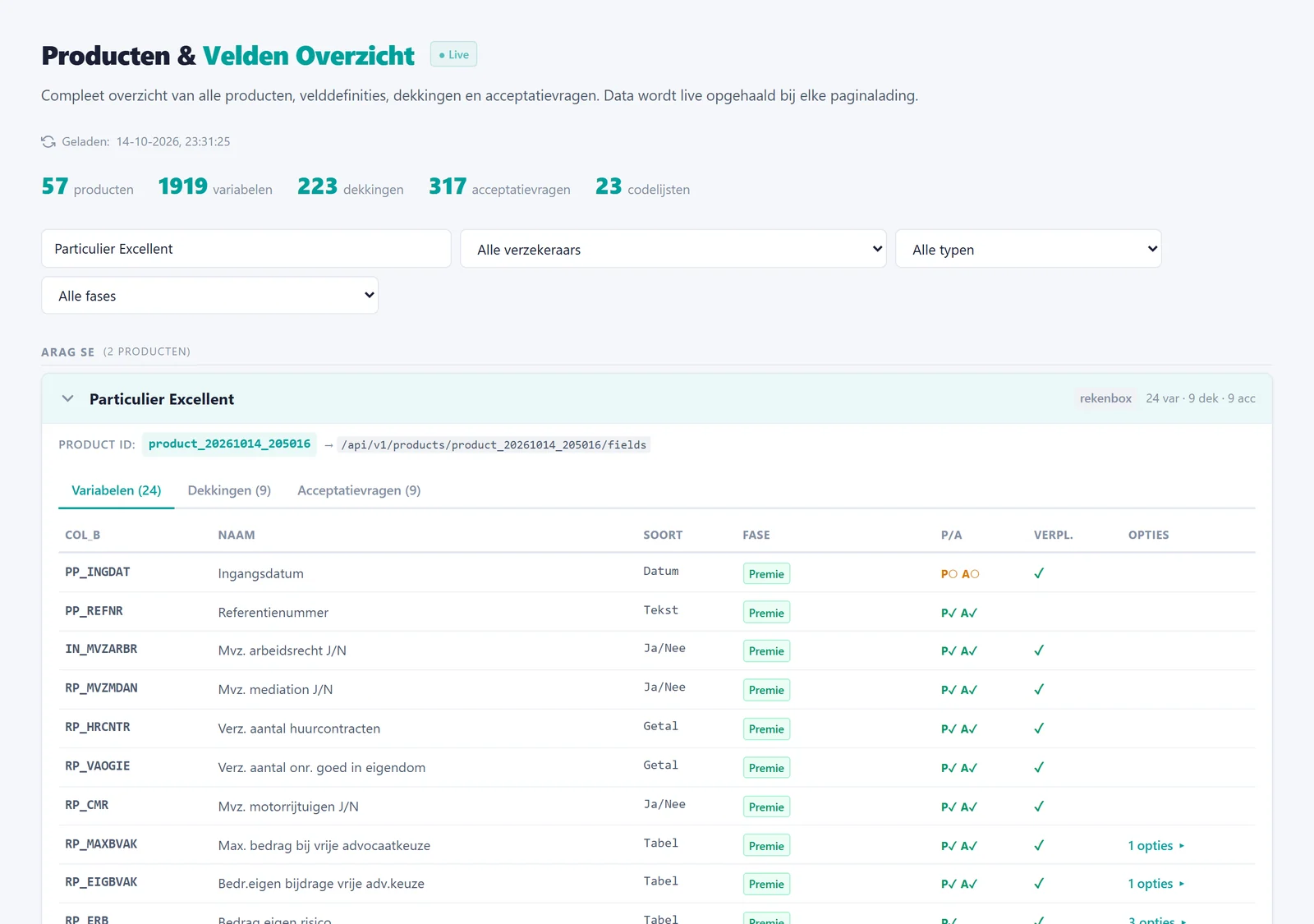Image resolution: width=1314 pixels, height=924 pixels.
Task: Click the verplicht checkmark in RP_HRCNTR row
Action: [x=1039, y=729]
